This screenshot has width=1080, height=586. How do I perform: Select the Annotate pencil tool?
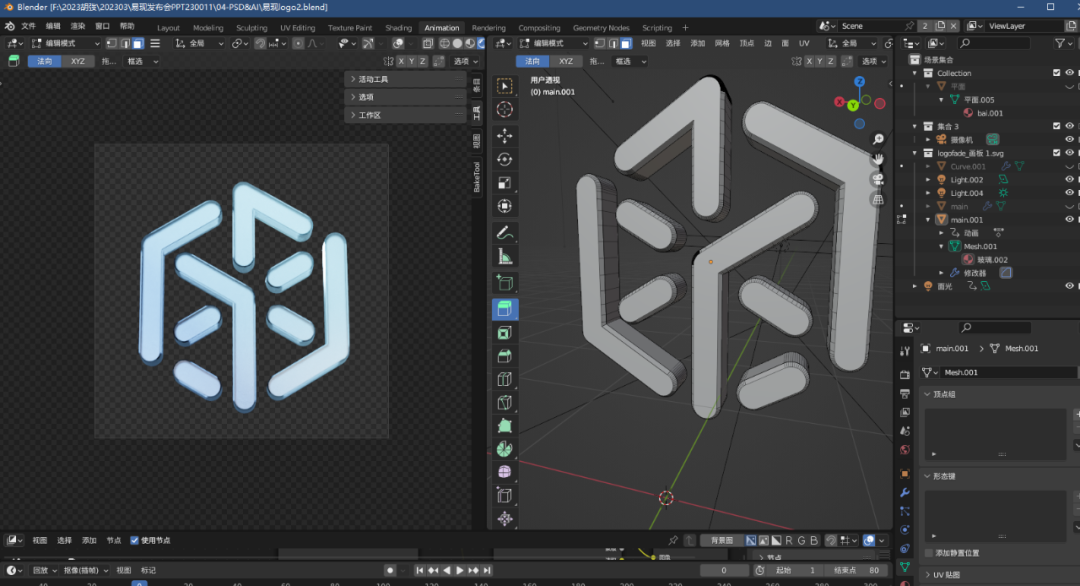click(505, 233)
